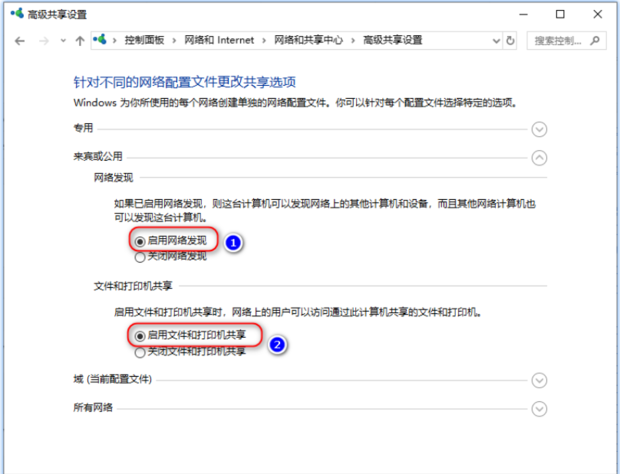Click the network icon in address bar
The height and width of the screenshot is (474, 620).
[x=100, y=39]
